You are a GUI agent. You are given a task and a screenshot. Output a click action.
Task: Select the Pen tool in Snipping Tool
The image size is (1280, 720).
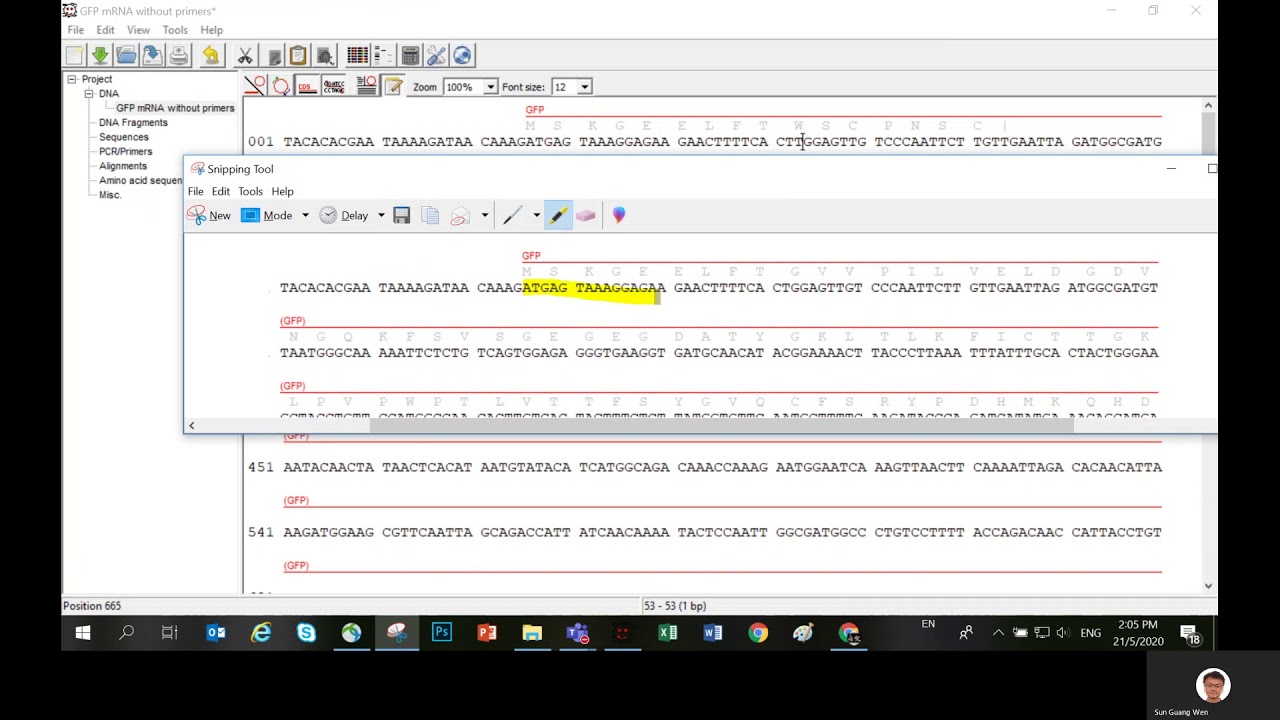click(x=512, y=215)
